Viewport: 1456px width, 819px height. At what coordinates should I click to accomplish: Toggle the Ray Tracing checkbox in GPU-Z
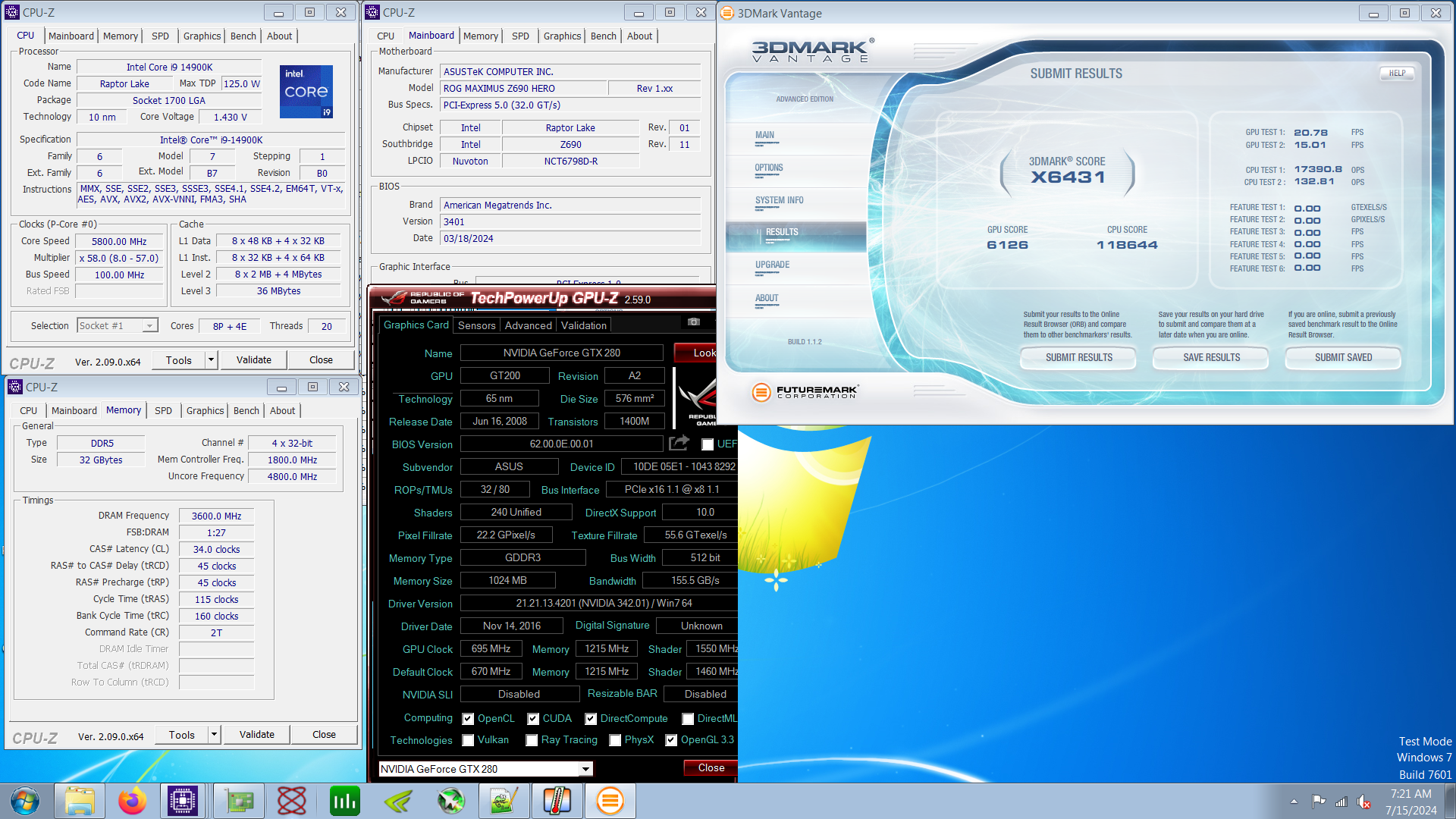click(532, 740)
